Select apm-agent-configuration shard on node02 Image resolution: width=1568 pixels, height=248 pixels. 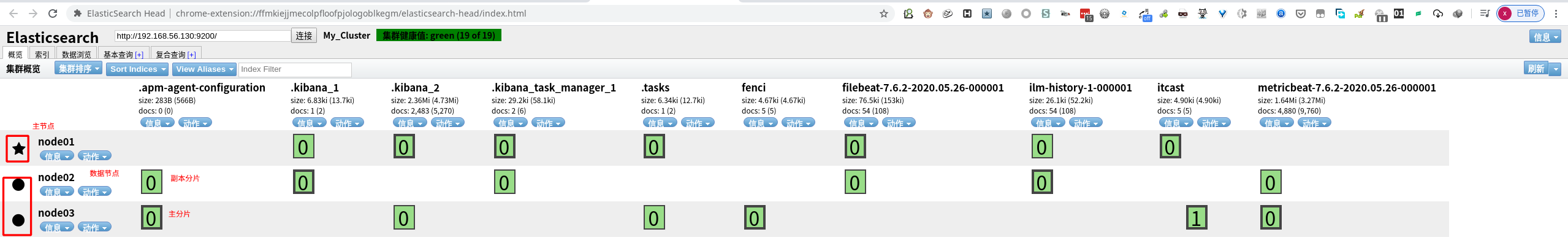pyautogui.click(x=151, y=182)
